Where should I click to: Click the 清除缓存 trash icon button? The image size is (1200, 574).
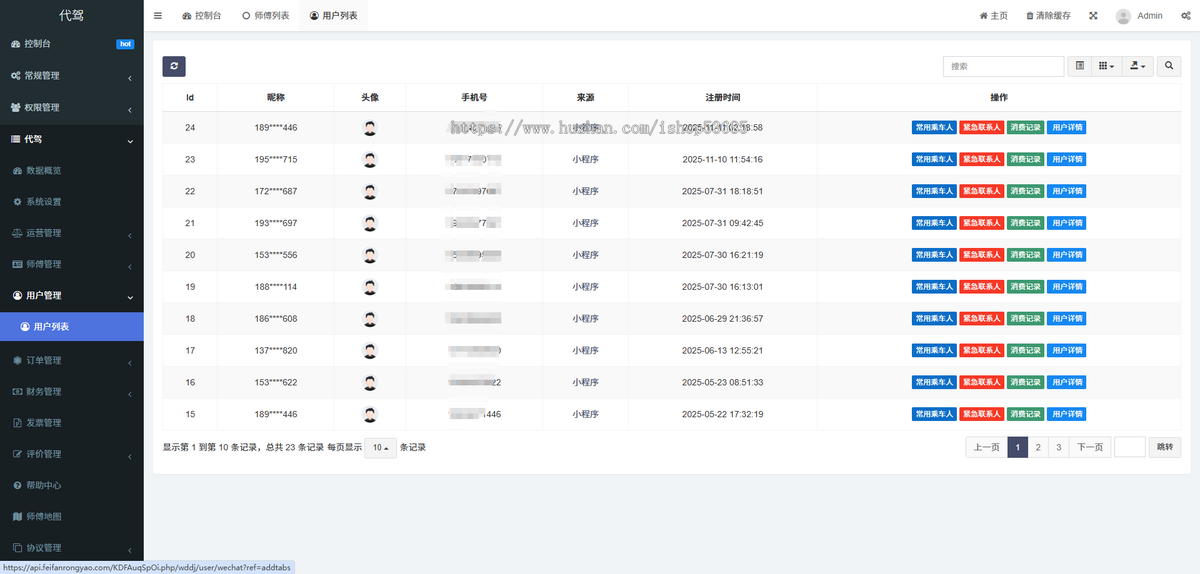[x=1048, y=16]
